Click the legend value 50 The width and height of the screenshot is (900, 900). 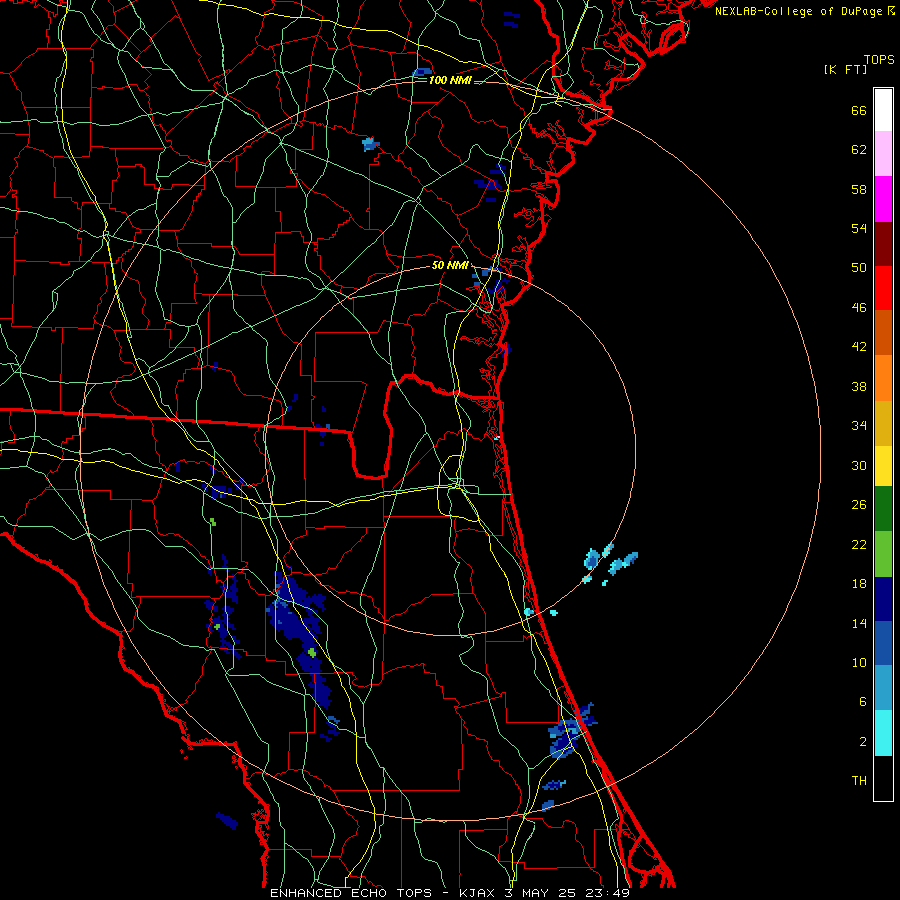click(859, 268)
